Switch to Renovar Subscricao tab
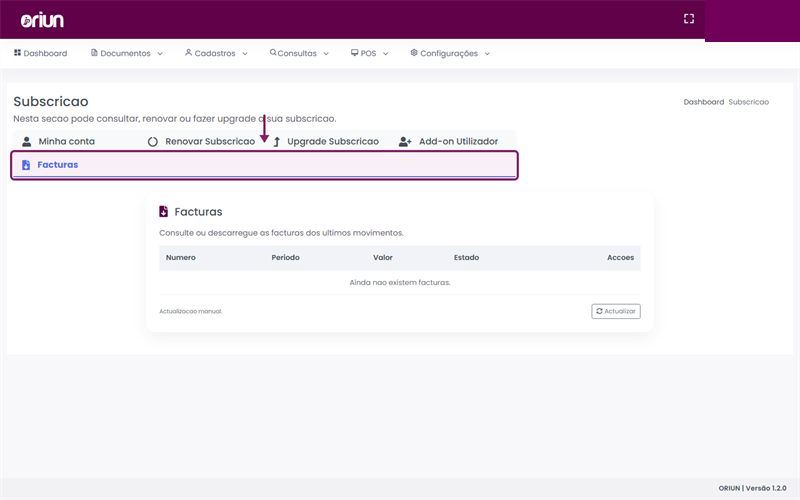800x500 pixels. [x=201, y=141]
